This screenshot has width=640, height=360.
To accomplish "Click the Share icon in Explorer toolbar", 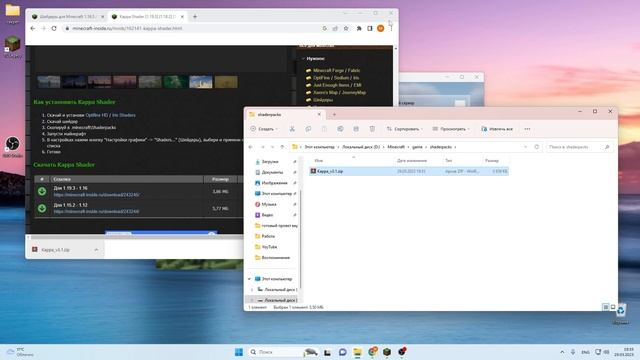I will [356, 129].
